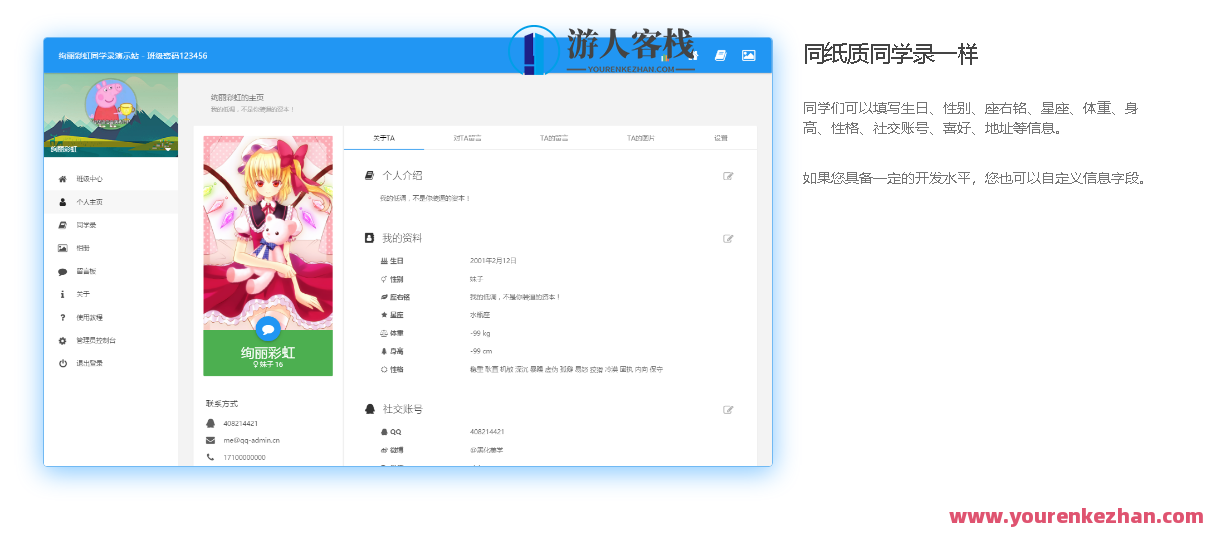Viewport: 1209px width, 533px height.
Task: Click the 管理员控制台 menu label
Action: click(96, 340)
